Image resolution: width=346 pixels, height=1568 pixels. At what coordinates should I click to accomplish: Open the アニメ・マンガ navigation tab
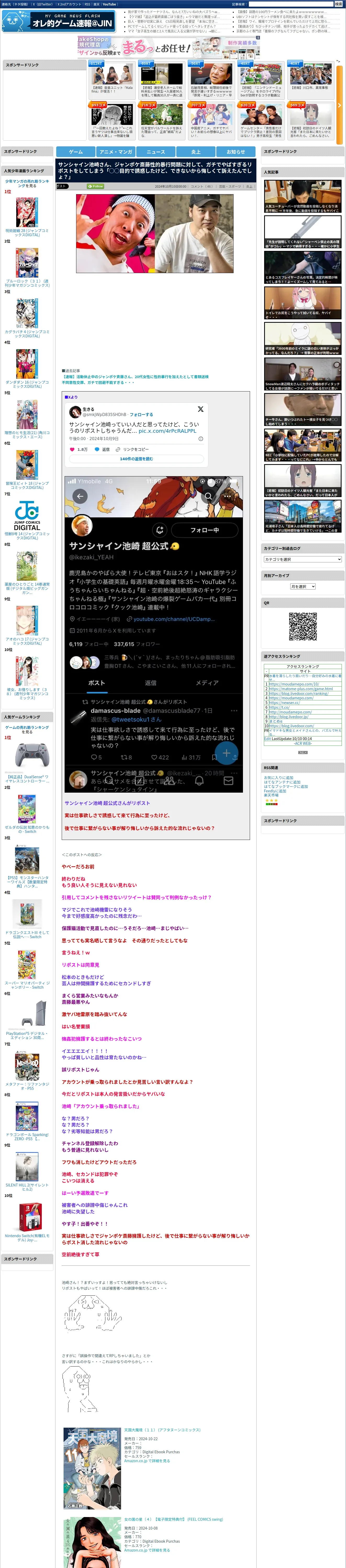point(116,152)
